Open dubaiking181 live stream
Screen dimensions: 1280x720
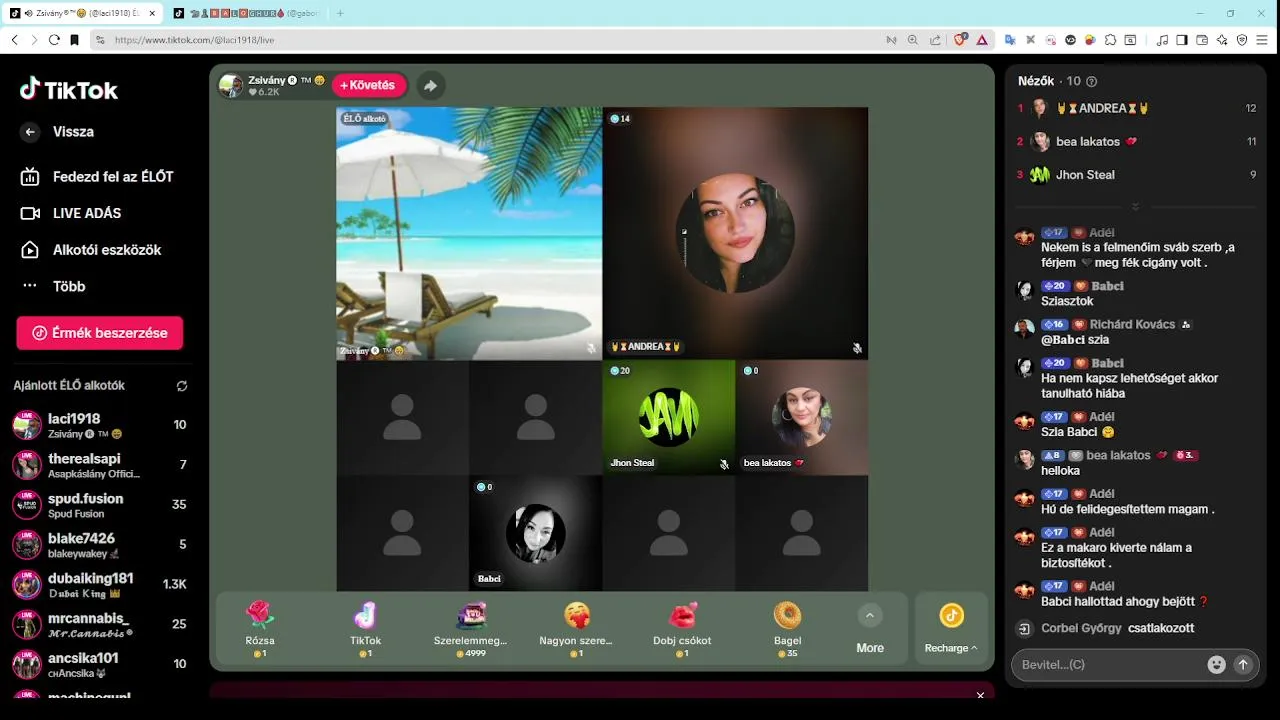pyautogui.click(x=100, y=585)
